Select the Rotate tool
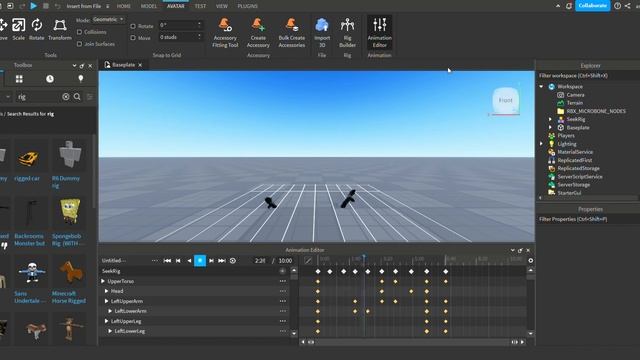Image resolution: width=640 pixels, height=360 pixels. tap(36, 29)
